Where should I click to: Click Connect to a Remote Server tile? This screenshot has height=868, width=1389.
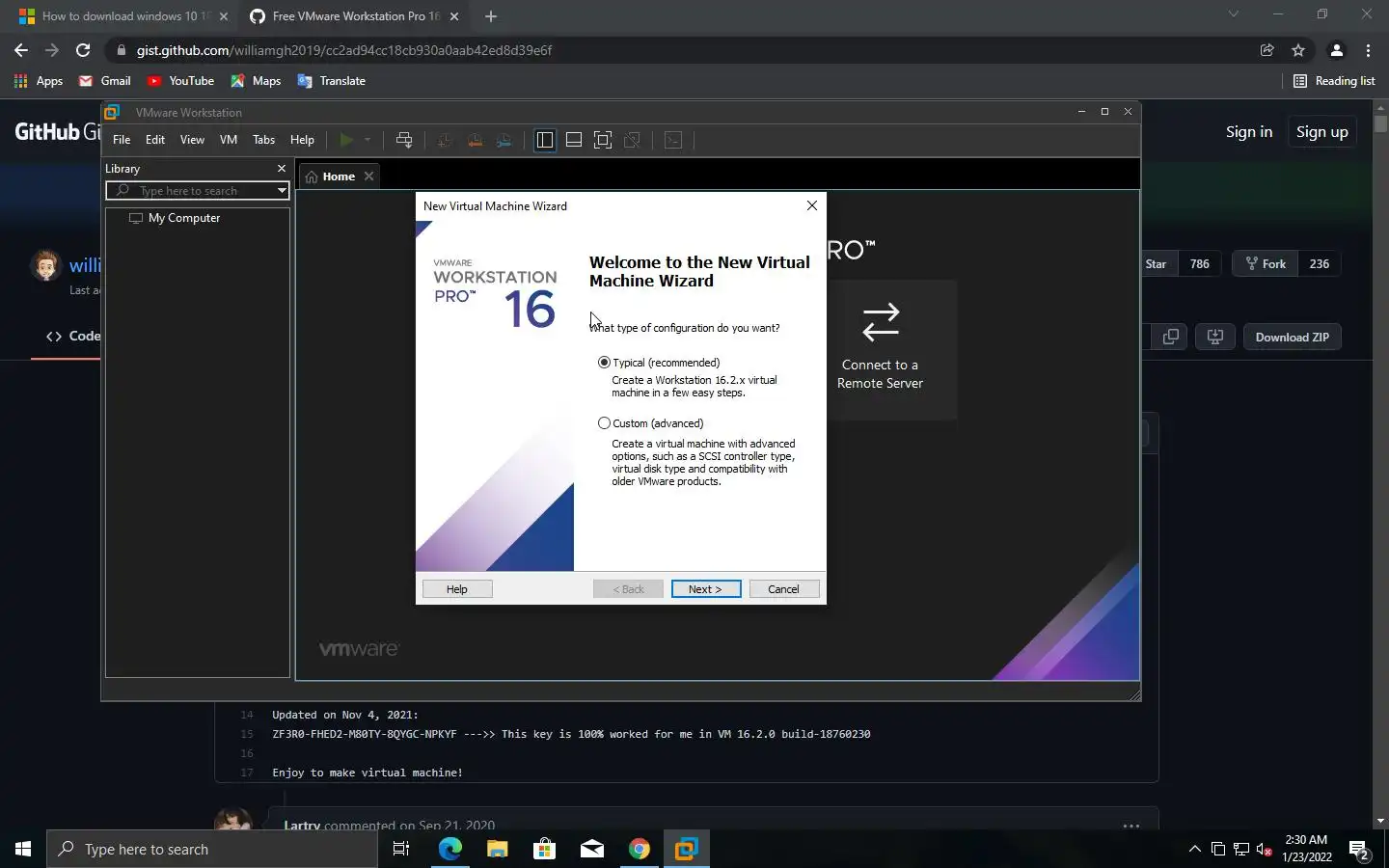(881, 349)
